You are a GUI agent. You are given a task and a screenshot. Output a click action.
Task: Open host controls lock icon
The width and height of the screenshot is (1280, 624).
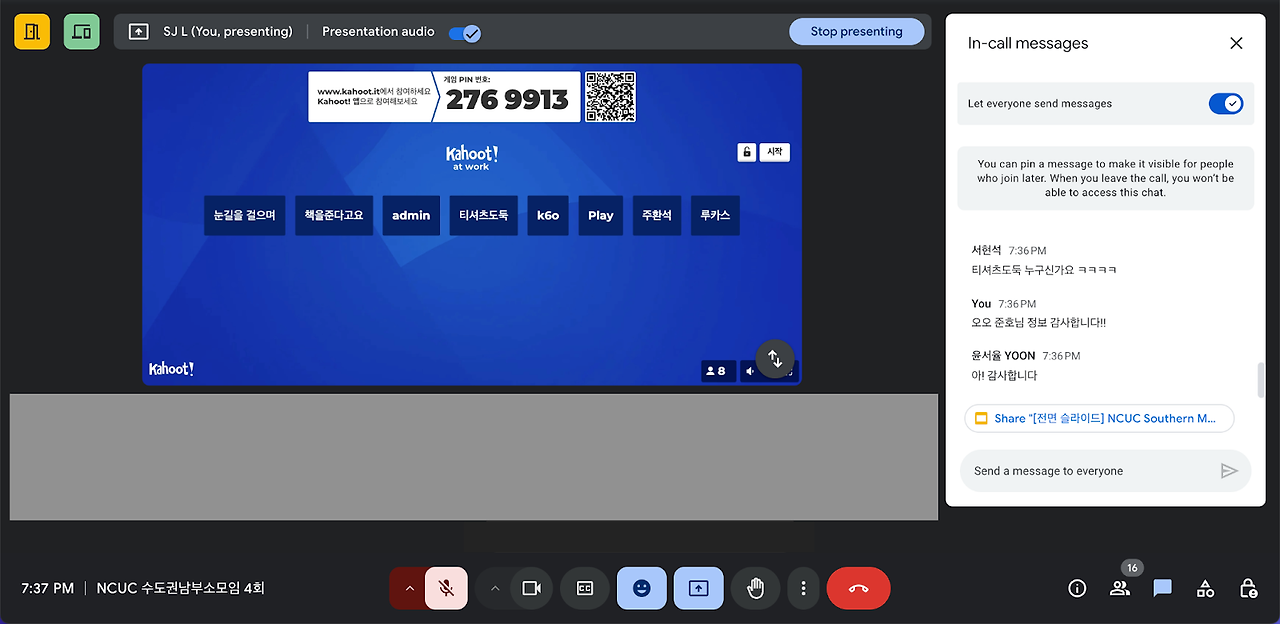(x=1248, y=589)
